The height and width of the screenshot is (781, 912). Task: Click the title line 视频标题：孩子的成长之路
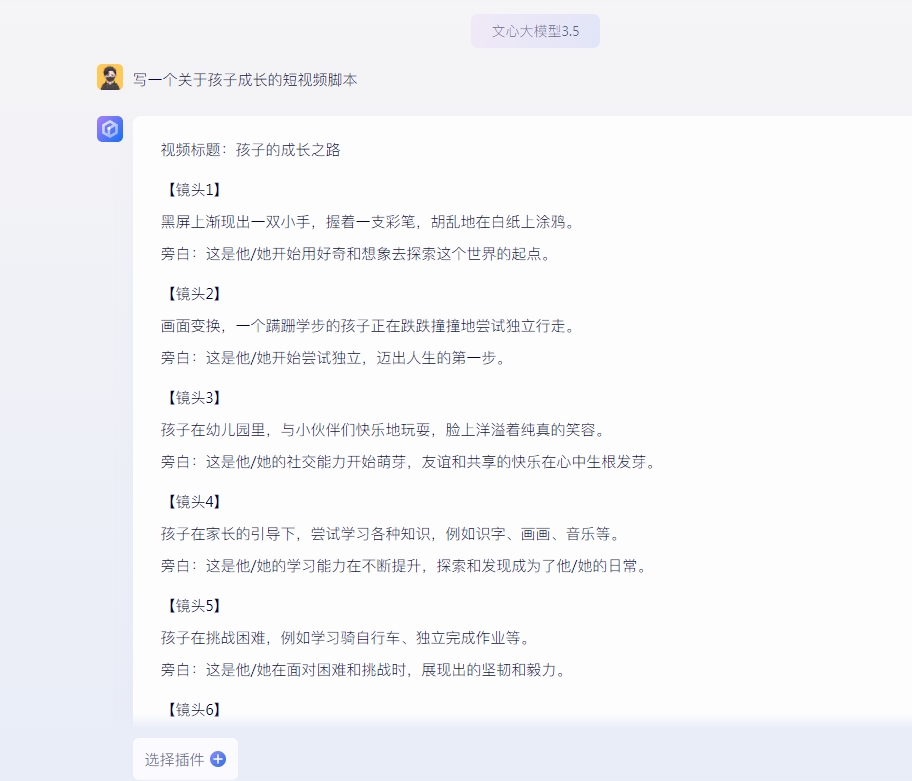pos(251,150)
